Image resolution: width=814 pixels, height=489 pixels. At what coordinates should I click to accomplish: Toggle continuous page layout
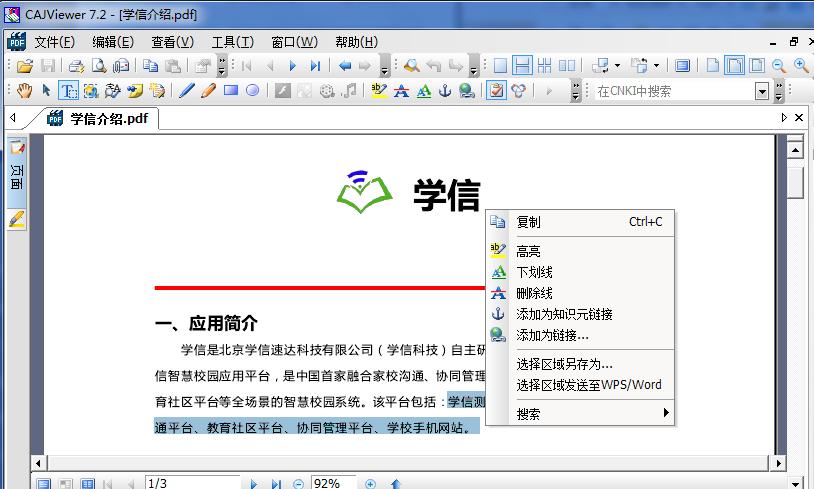(x=522, y=66)
